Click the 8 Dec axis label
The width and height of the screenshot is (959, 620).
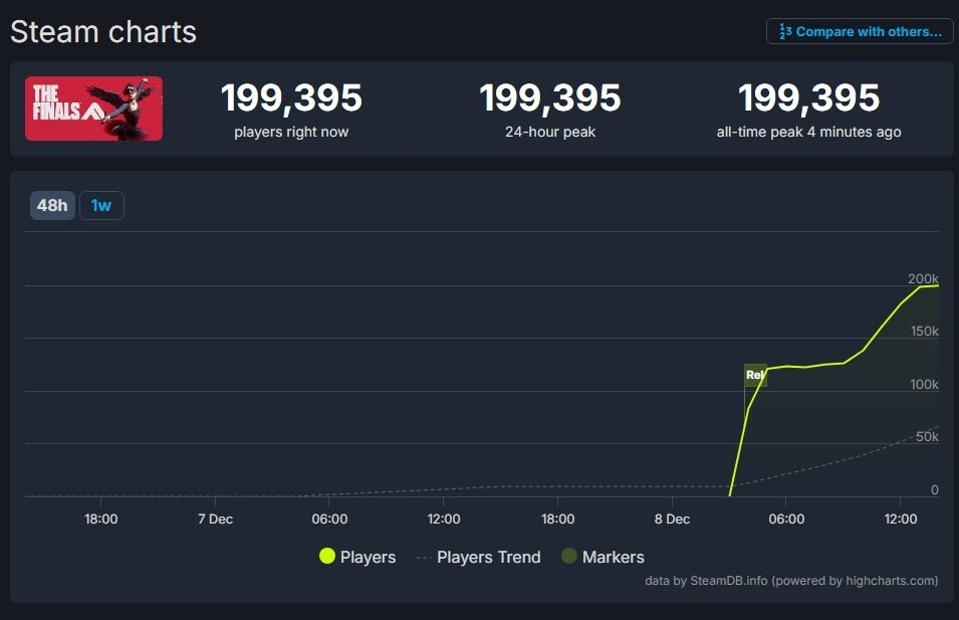pyautogui.click(x=672, y=519)
